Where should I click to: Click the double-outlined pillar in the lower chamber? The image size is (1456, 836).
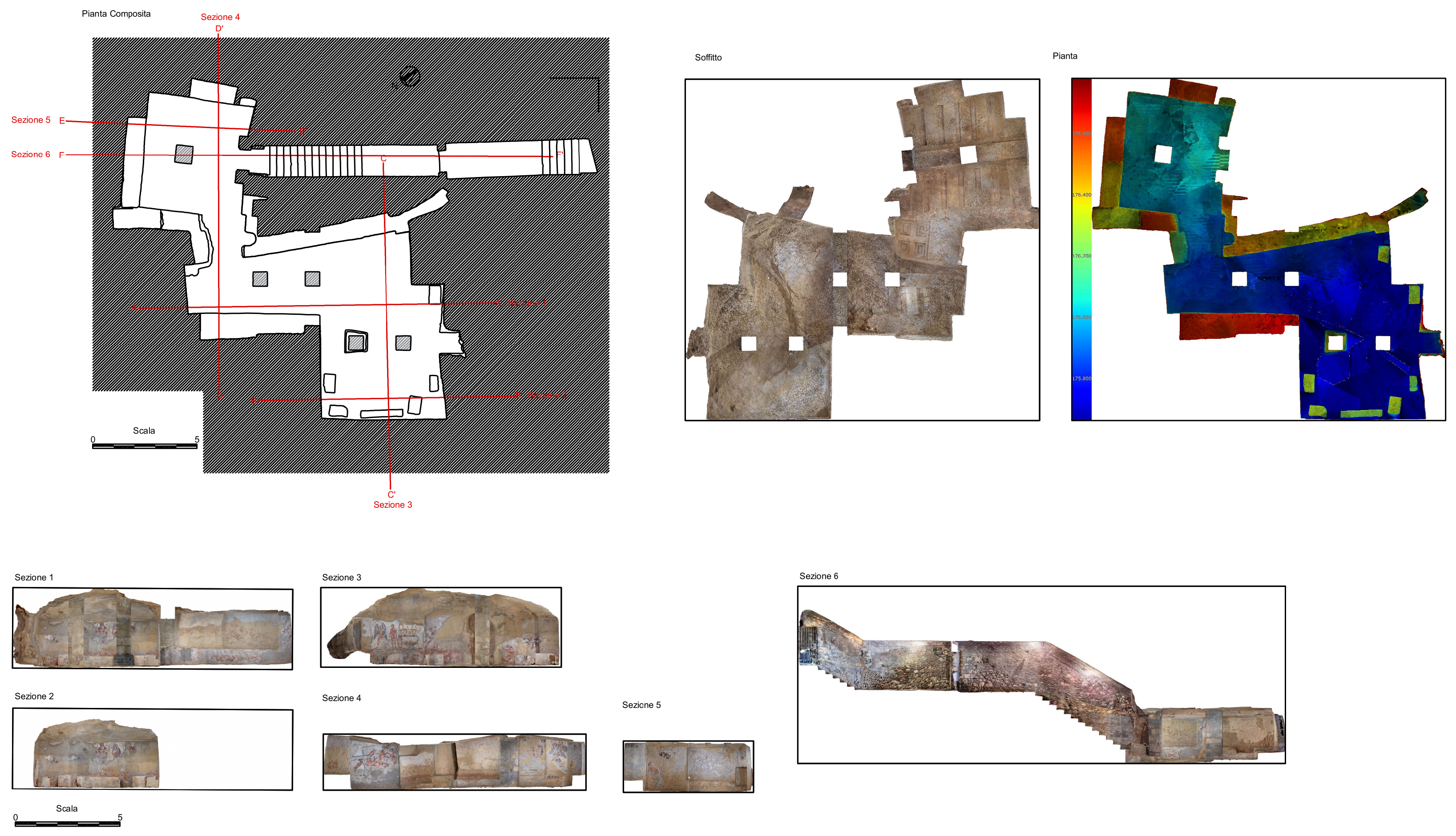356,342
